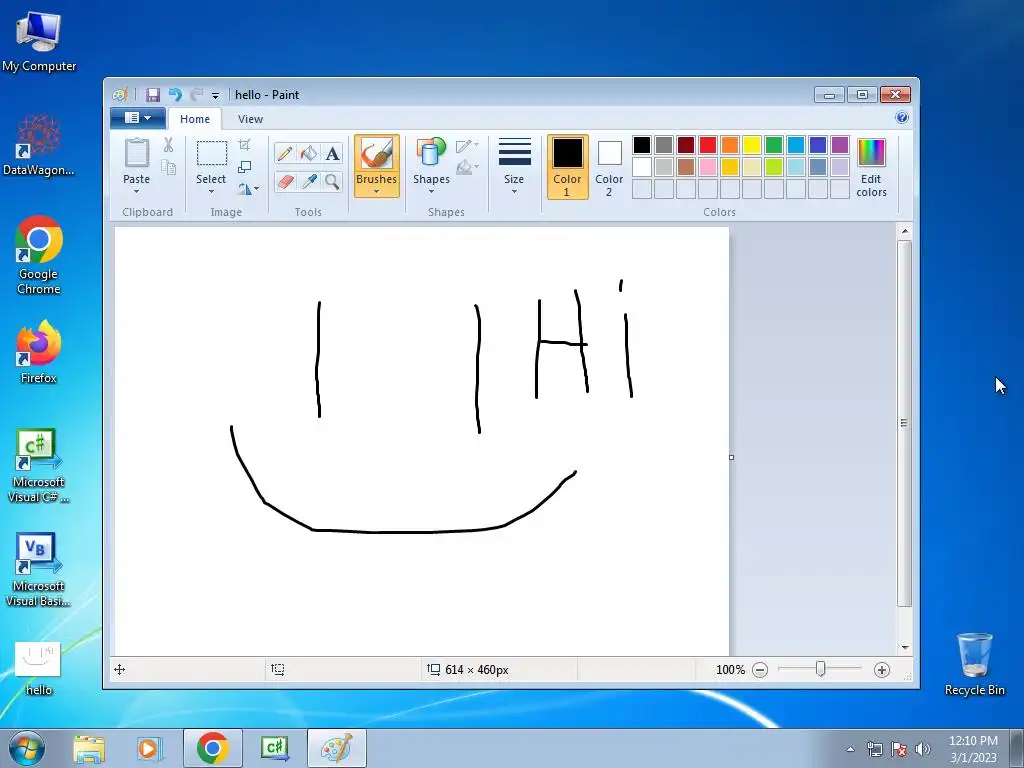Image resolution: width=1024 pixels, height=768 pixels.
Task: Click the vertical scrollbar up arrow
Action: click(x=904, y=231)
